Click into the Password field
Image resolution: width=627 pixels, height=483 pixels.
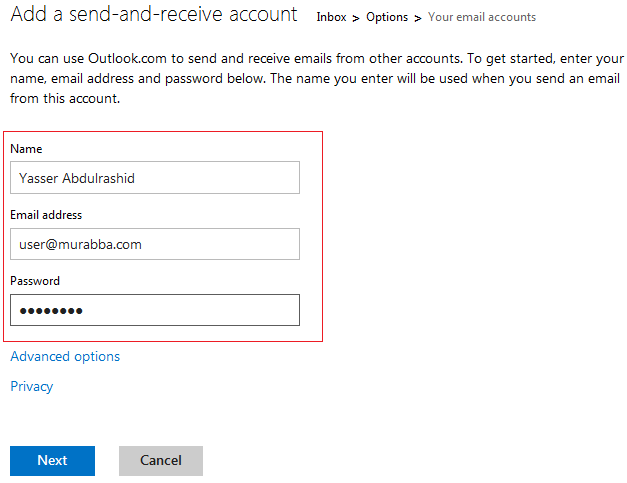(x=155, y=310)
